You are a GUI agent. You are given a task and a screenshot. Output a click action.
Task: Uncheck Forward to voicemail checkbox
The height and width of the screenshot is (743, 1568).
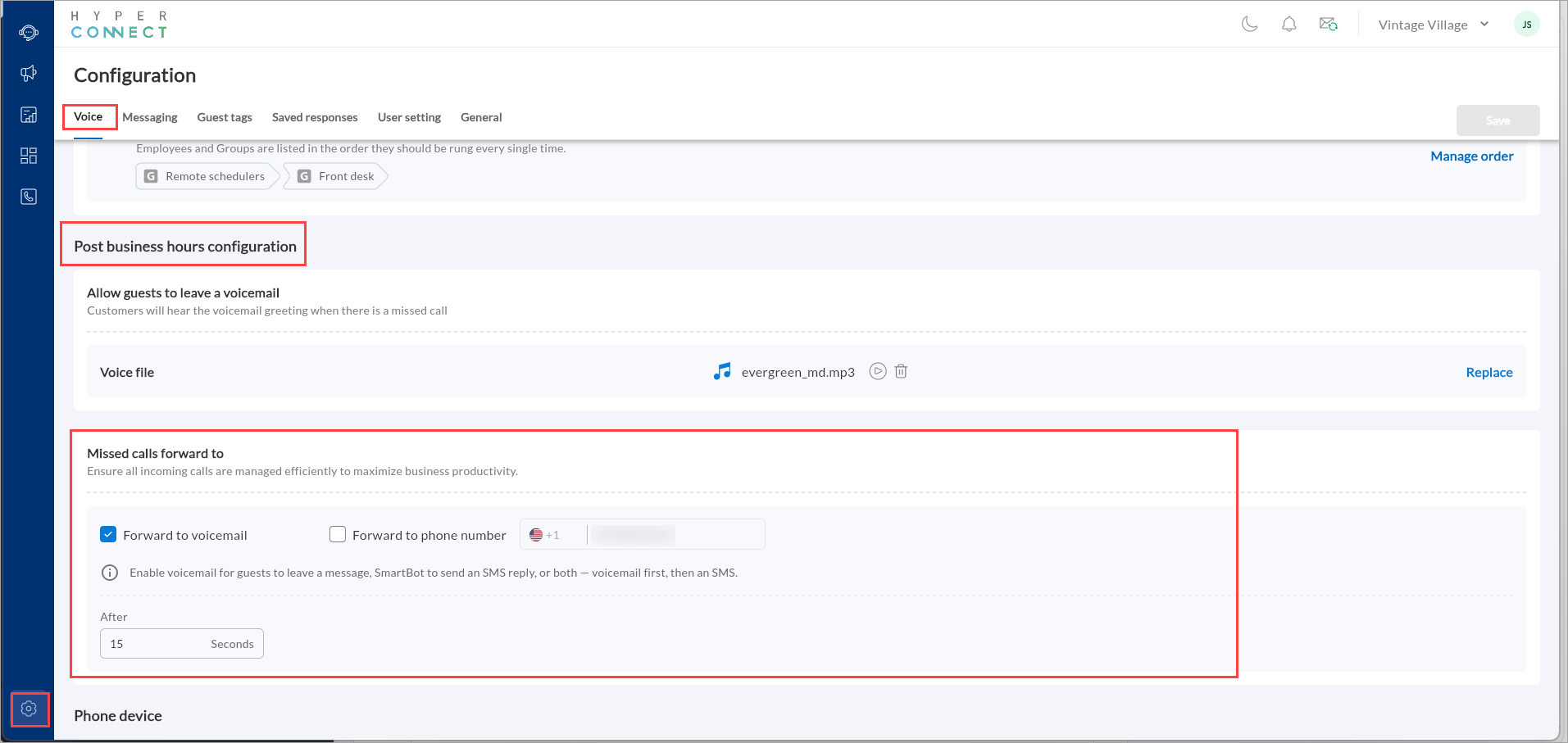108,534
